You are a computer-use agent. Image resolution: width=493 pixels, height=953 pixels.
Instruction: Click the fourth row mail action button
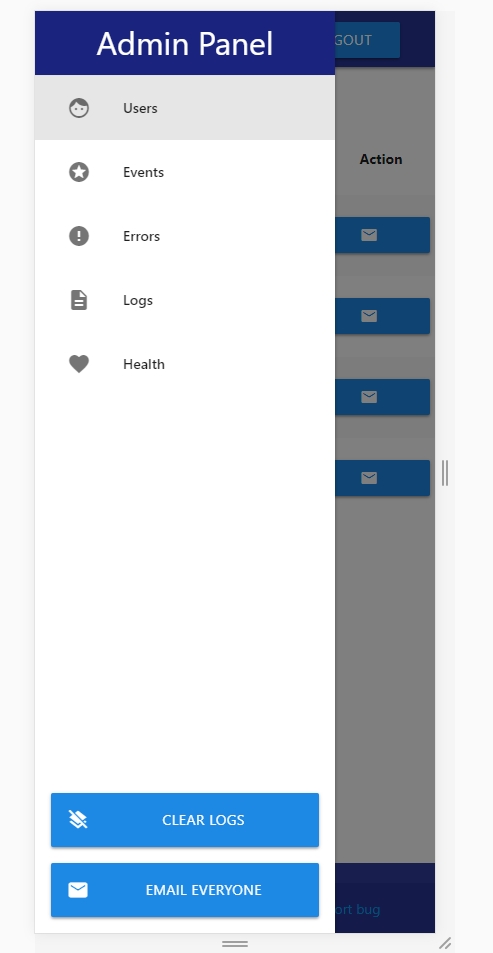tap(382, 478)
